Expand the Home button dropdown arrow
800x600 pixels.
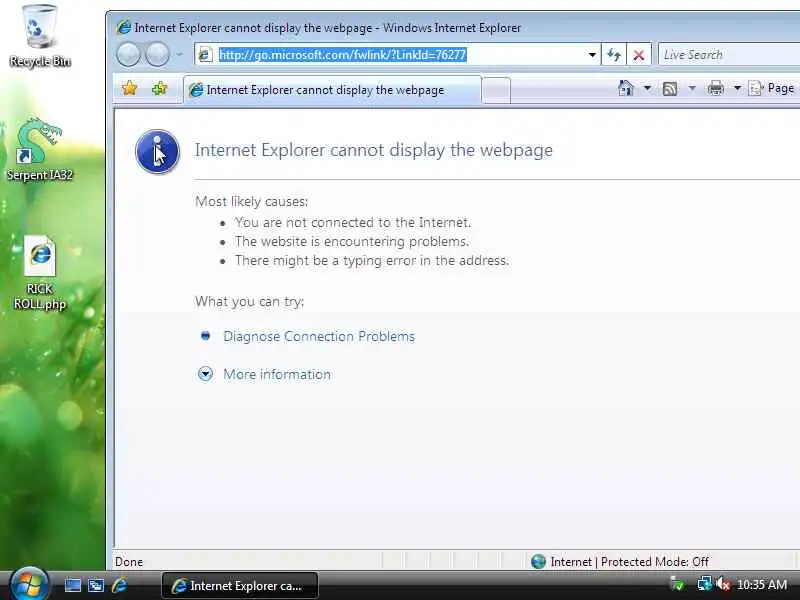[x=647, y=88]
